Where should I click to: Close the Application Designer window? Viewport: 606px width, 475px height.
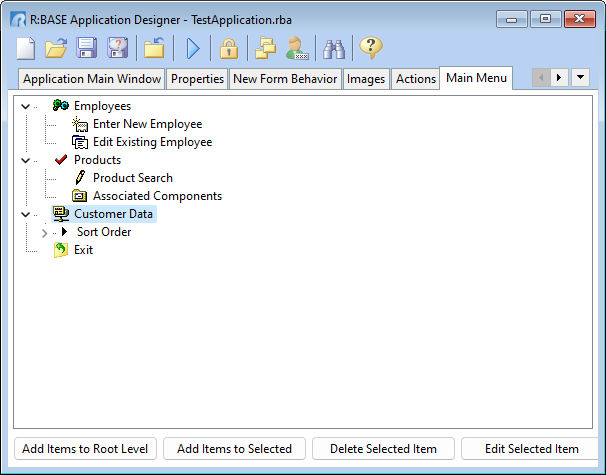click(x=580, y=19)
